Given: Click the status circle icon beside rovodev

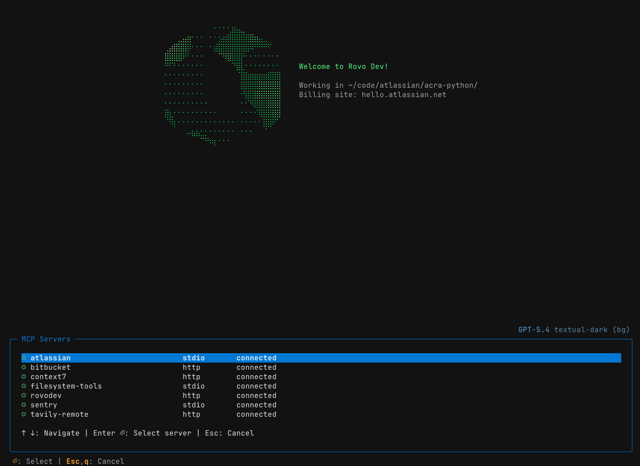Looking at the screenshot, I should click(x=24, y=395).
